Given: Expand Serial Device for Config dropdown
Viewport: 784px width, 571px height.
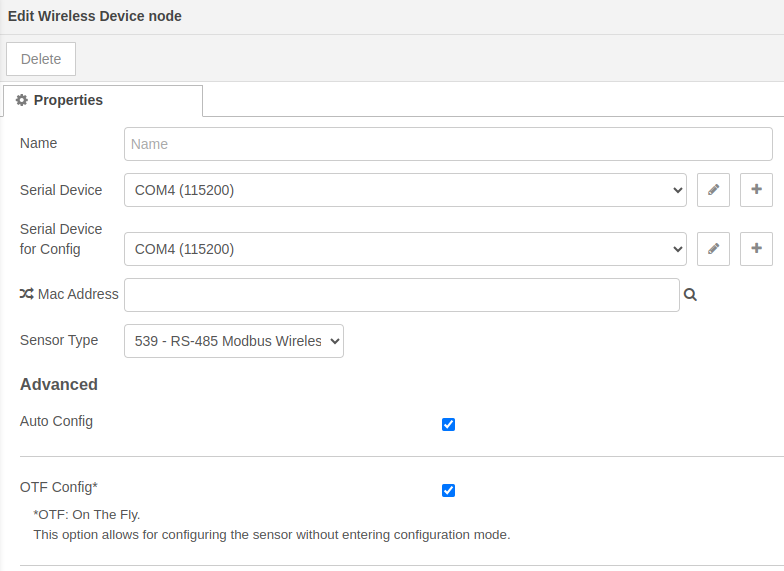Looking at the screenshot, I should point(405,249).
